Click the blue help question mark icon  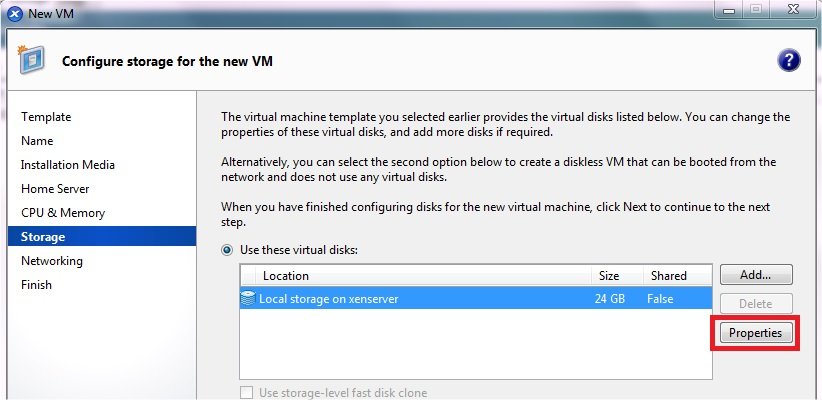click(x=788, y=60)
